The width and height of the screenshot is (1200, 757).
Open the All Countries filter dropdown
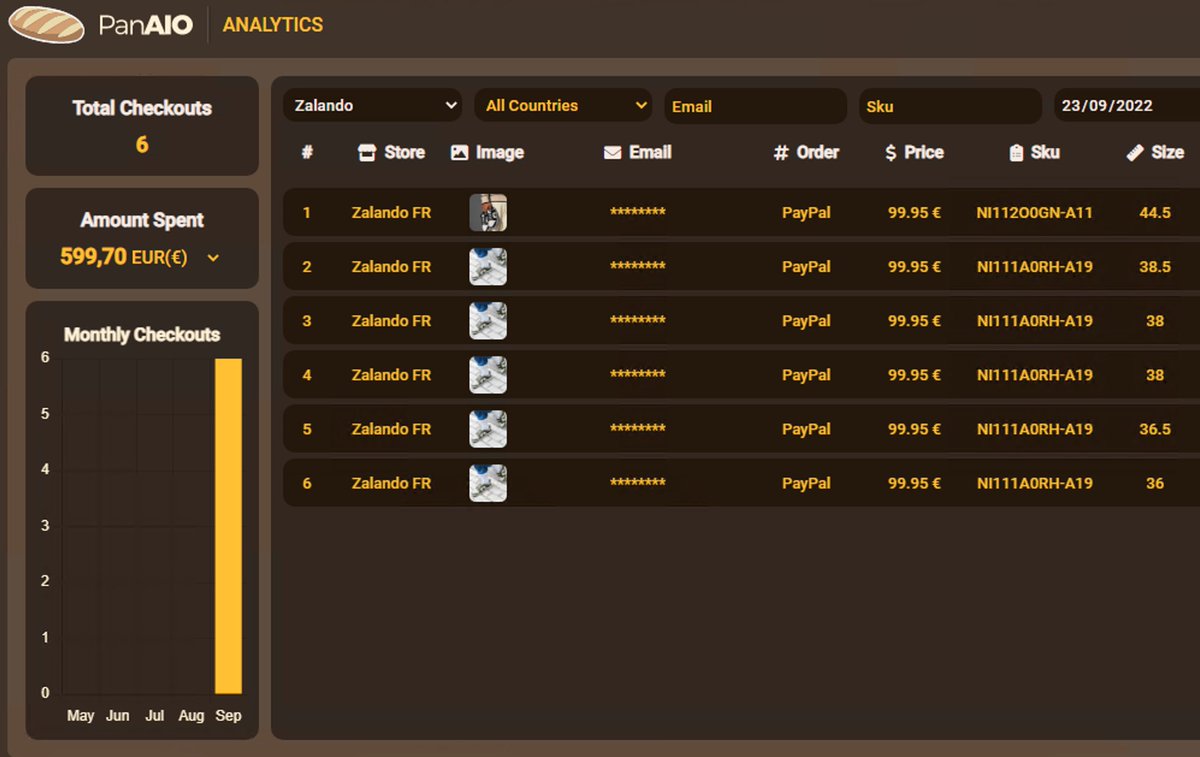pyautogui.click(x=563, y=106)
